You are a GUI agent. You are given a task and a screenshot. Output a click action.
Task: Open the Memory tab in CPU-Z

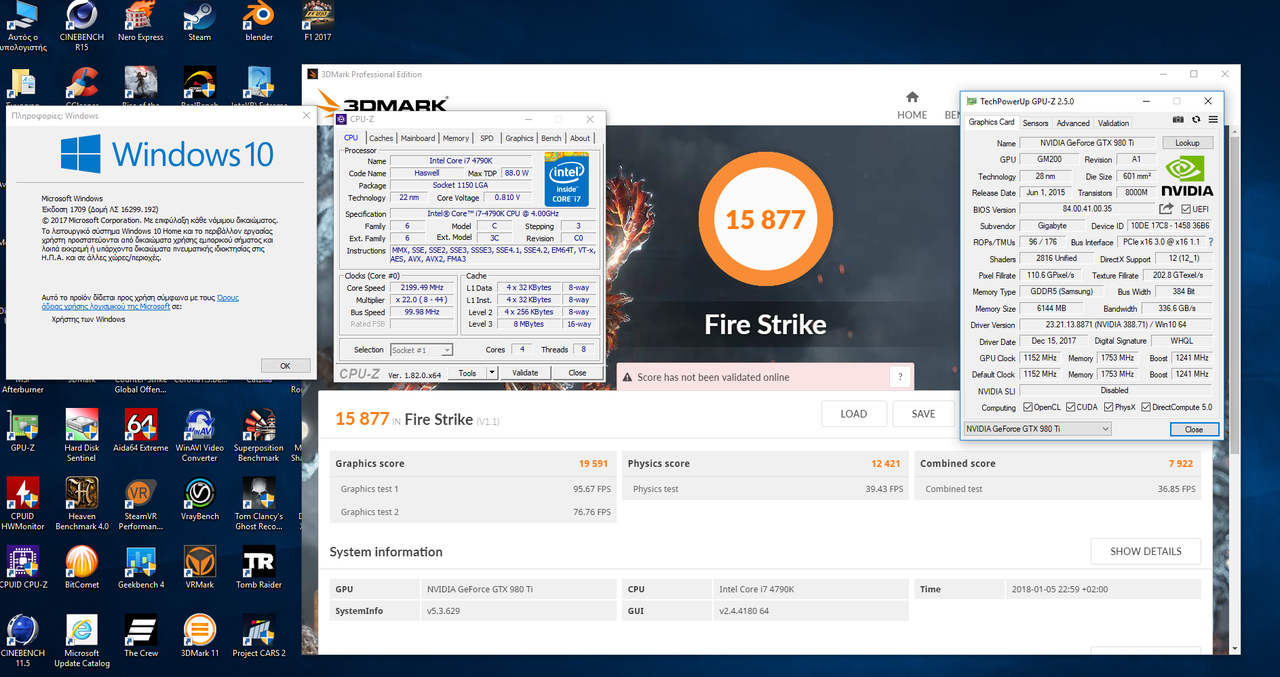(x=456, y=138)
